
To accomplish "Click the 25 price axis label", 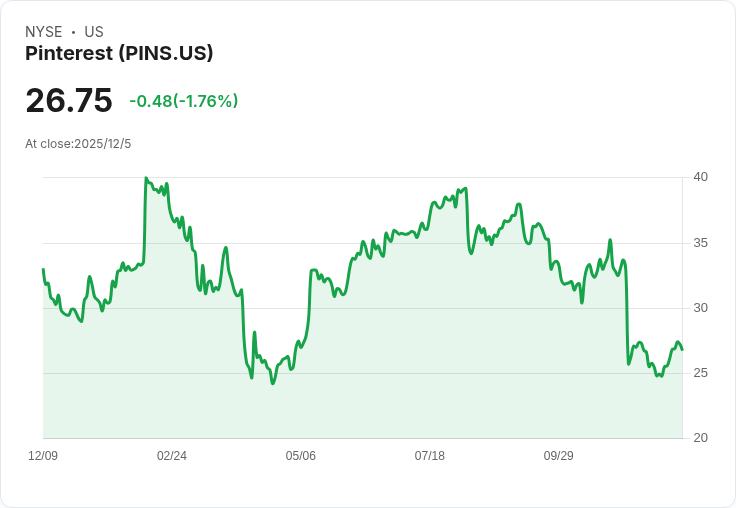I will 701,373.
